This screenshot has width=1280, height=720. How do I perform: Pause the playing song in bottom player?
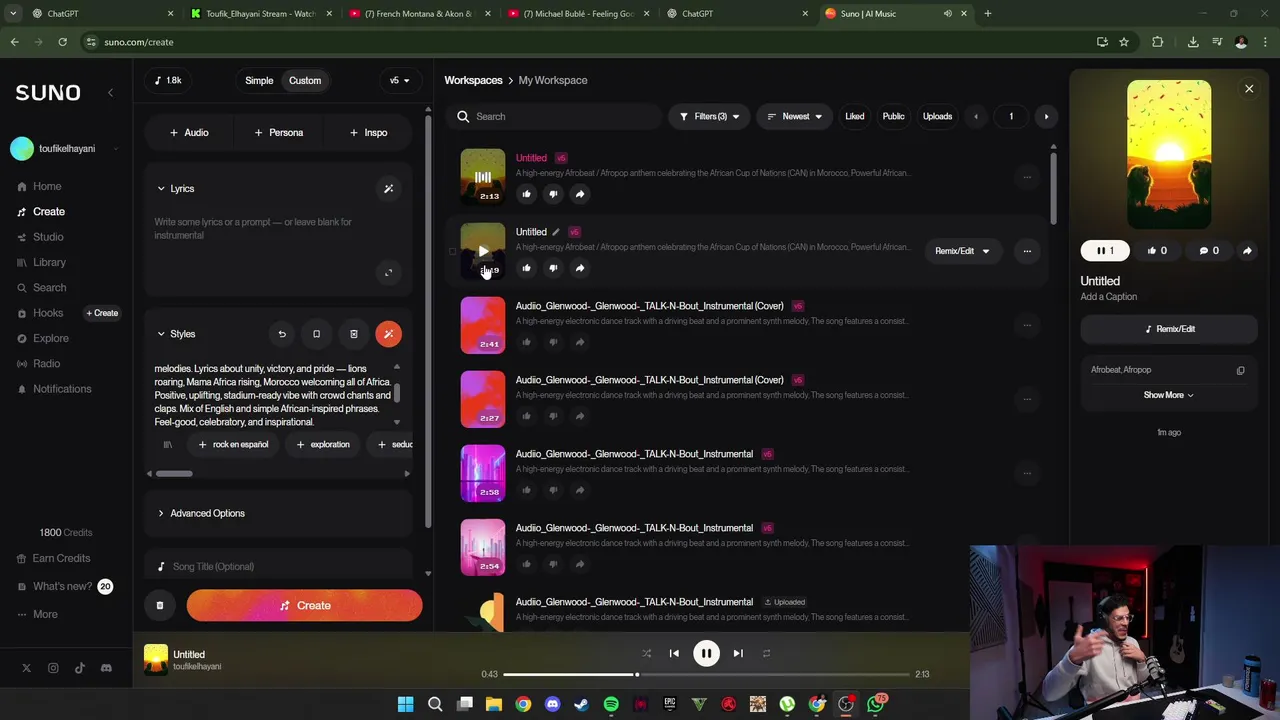coord(706,653)
